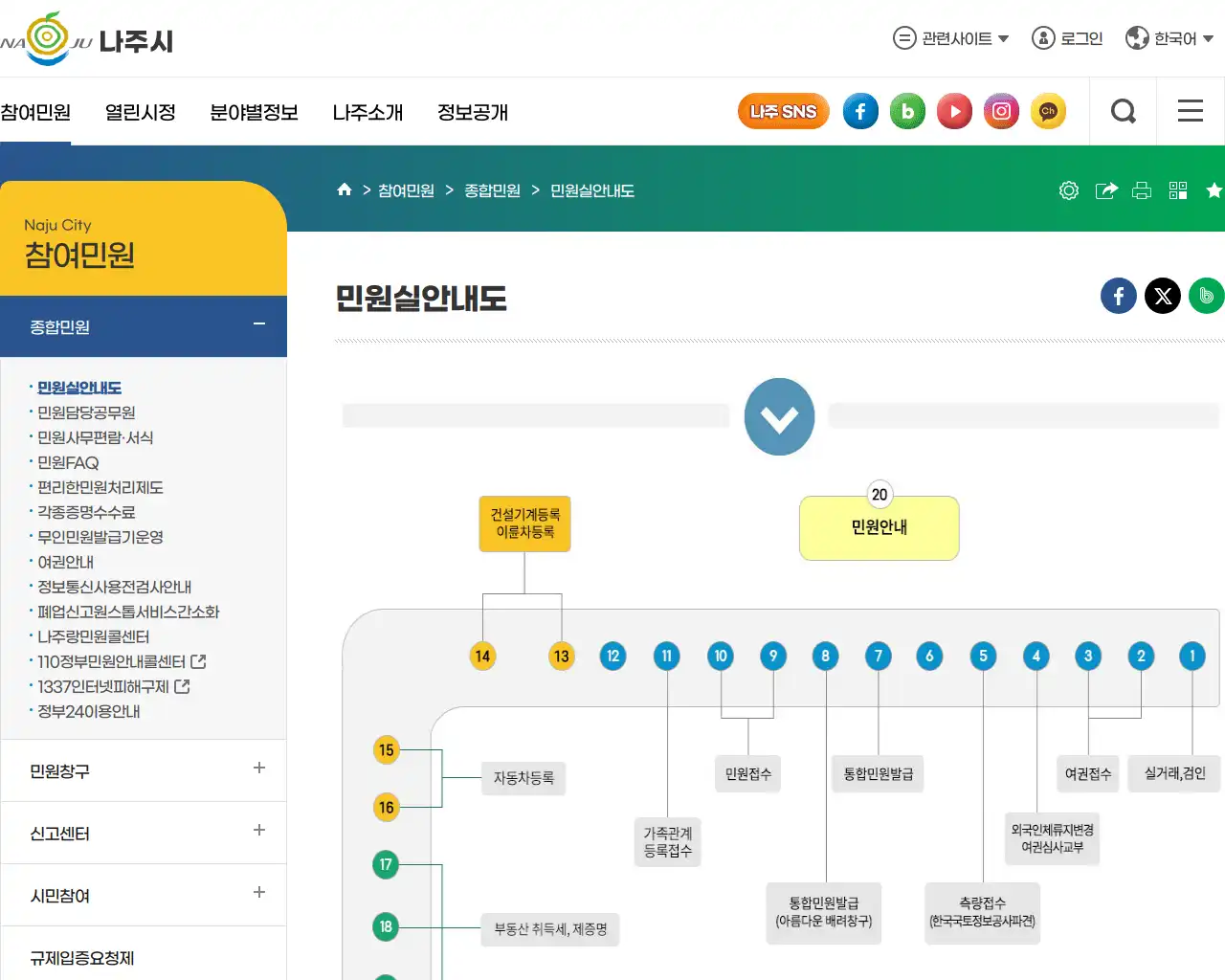Open 민원FAQ sidebar link
Screen dimensions: 1225x980
[68, 462]
